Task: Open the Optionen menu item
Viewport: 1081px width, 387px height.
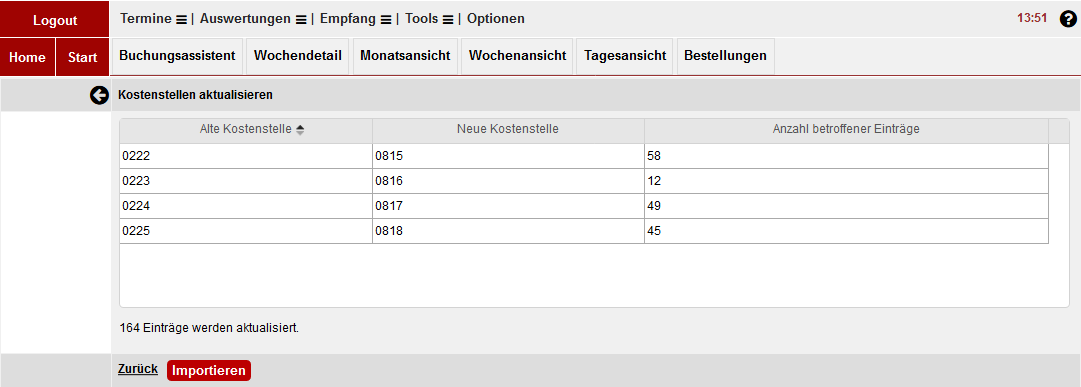Action: (496, 19)
